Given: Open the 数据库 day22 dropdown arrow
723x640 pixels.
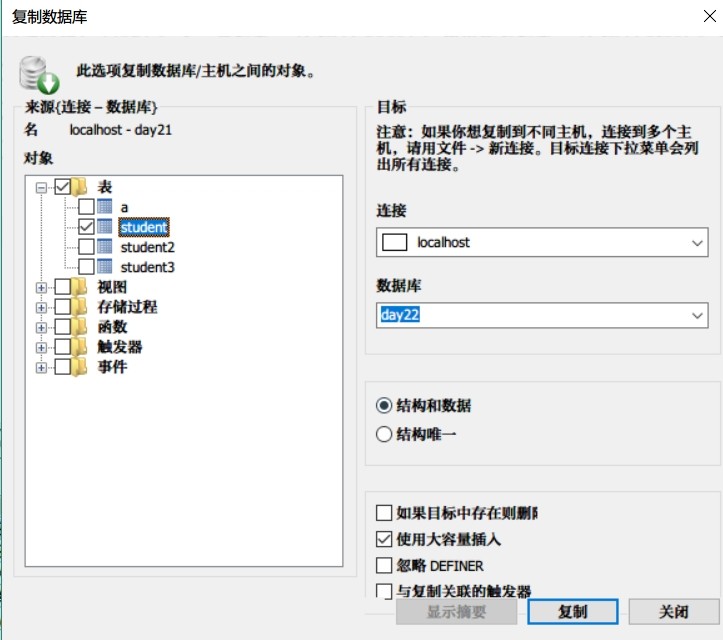Looking at the screenshot, I should pos(697,315).
